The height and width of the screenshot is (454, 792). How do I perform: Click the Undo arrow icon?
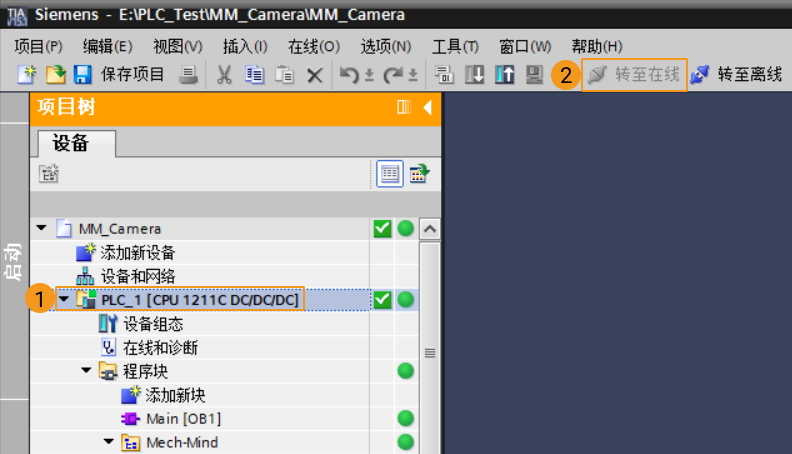(349, 75)
